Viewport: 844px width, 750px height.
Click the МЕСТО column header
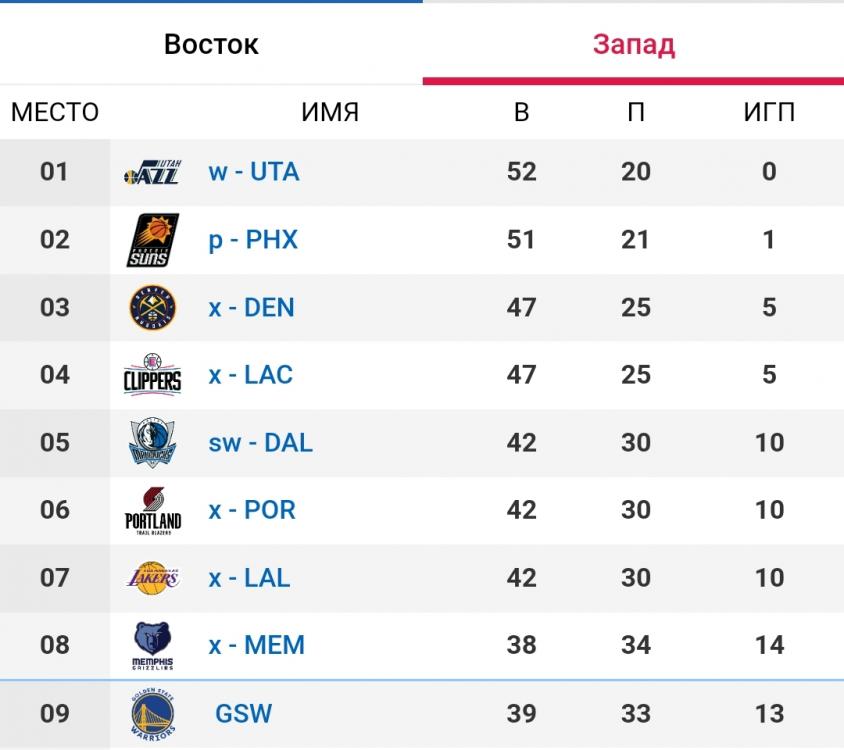click(x=55, y=112)
